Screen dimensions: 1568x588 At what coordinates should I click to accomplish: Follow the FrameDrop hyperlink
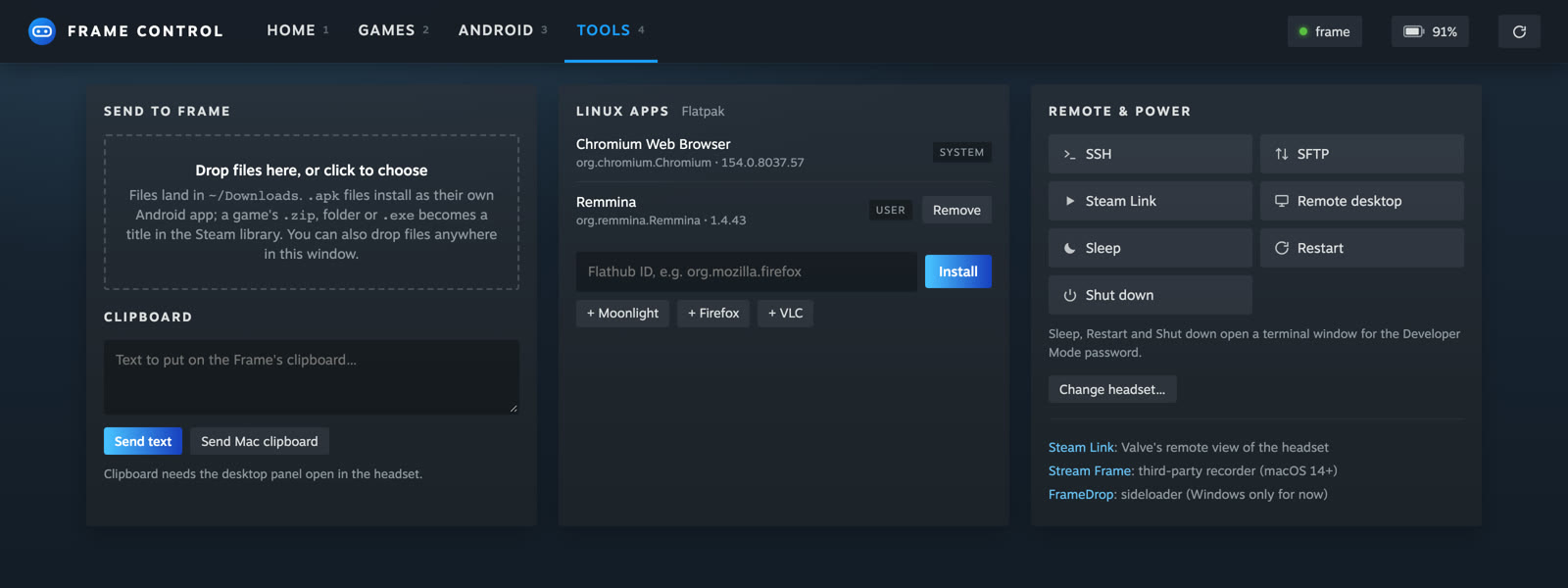click(x=1081, y=494)
